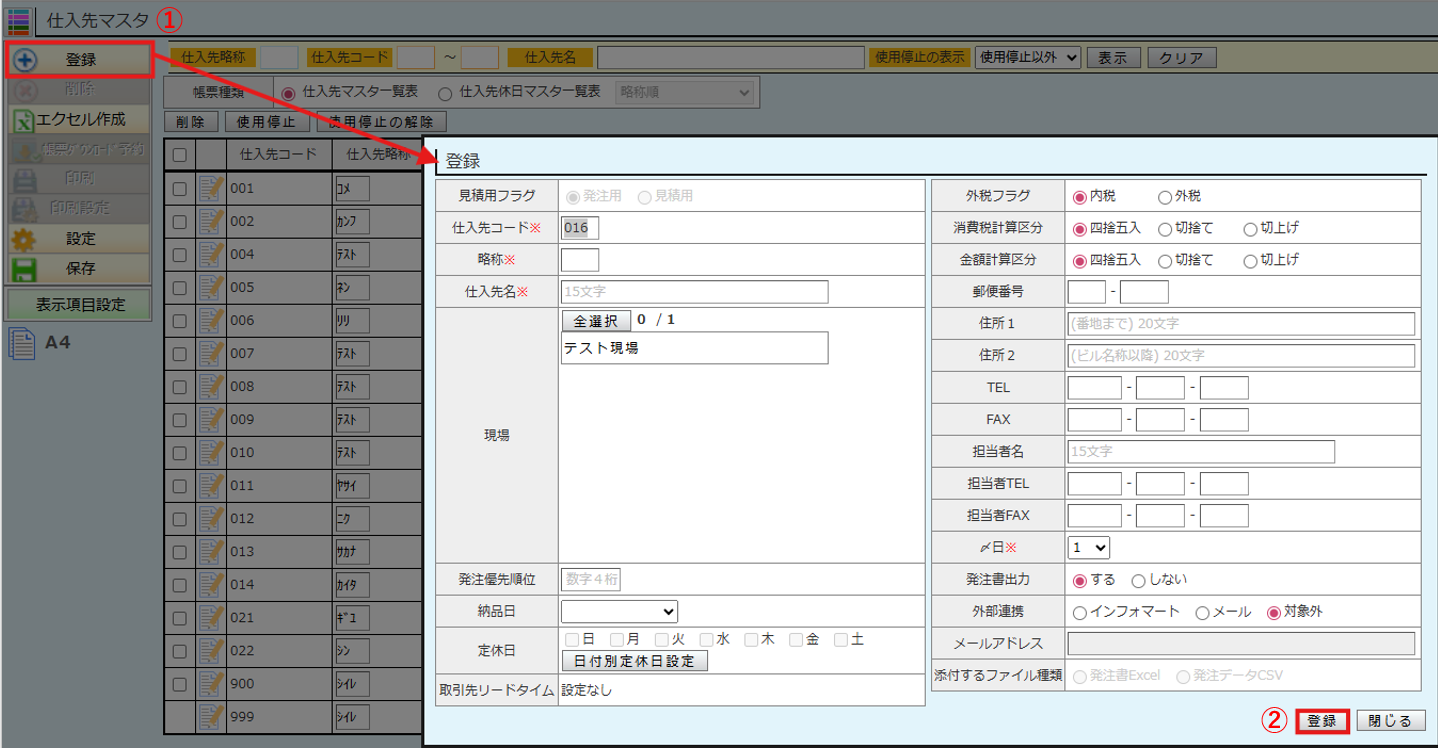
Task: Open the 〆日 dropdown showing 1
Action: pos(1088,548)
